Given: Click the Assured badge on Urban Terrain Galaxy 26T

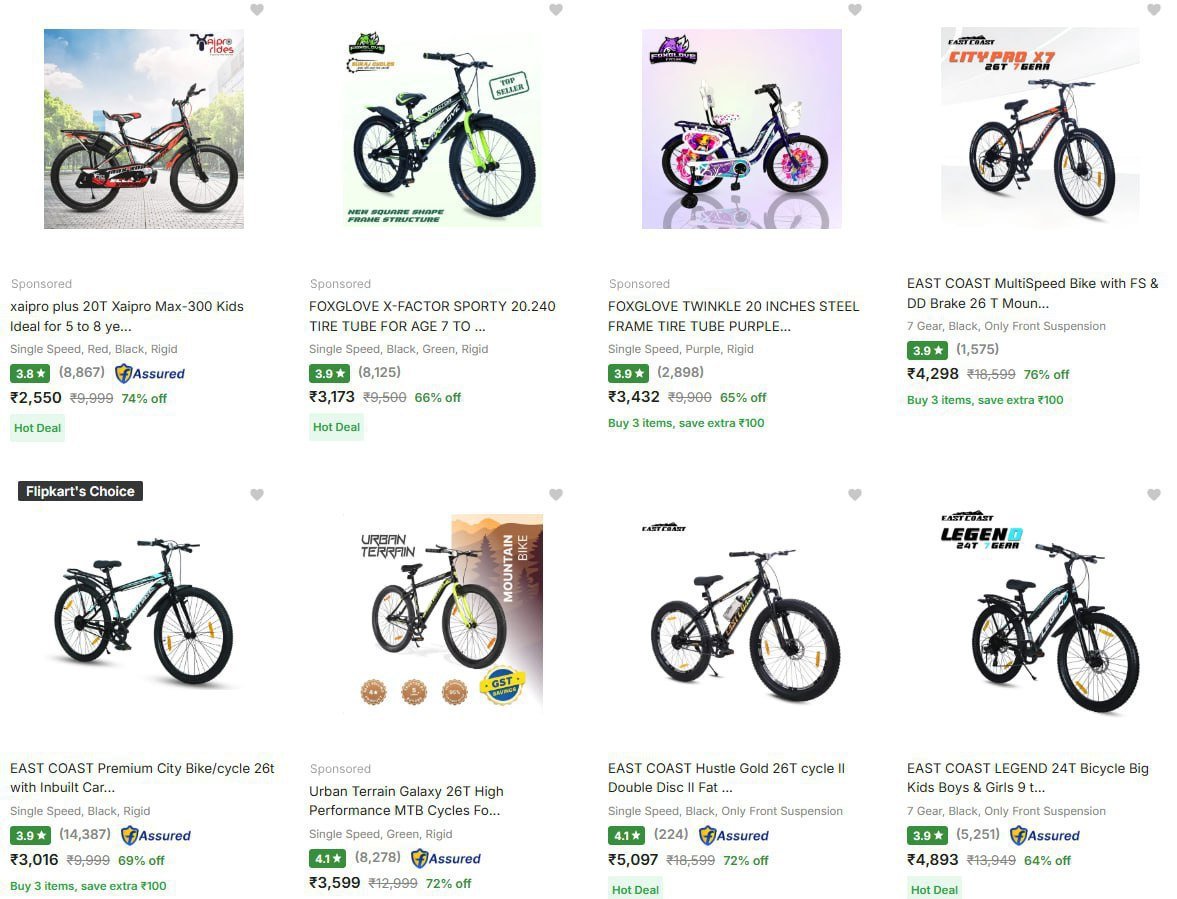Looking at the screenshot, I should 446,858.
